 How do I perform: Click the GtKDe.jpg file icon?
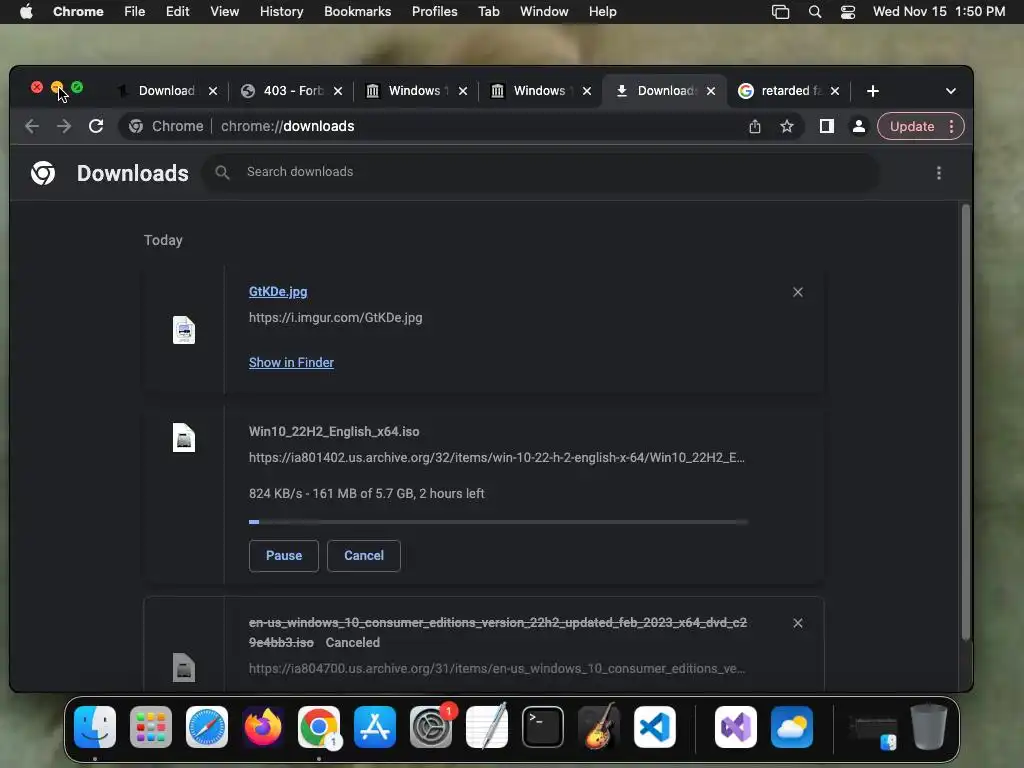(184, 330)
